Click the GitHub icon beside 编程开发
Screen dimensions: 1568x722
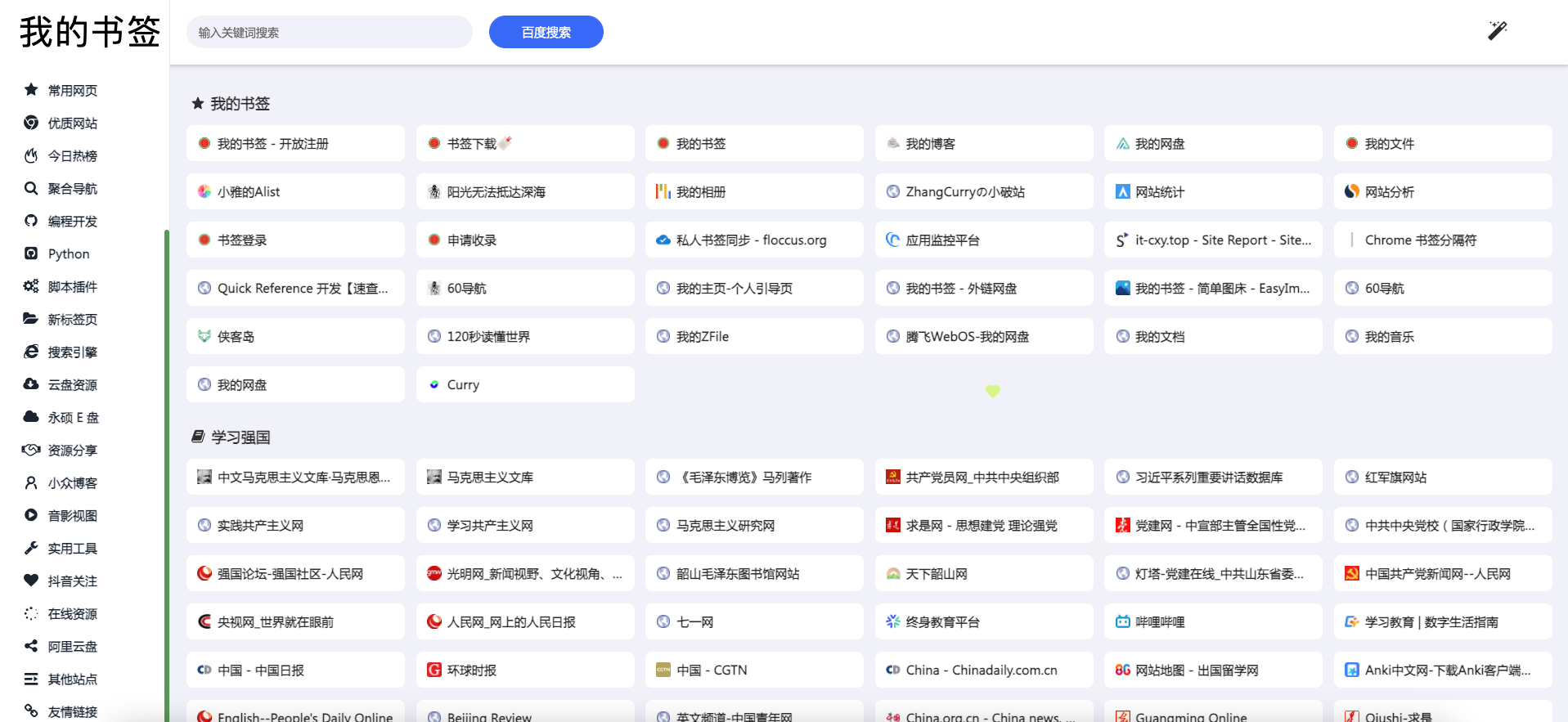click(31, 221)
